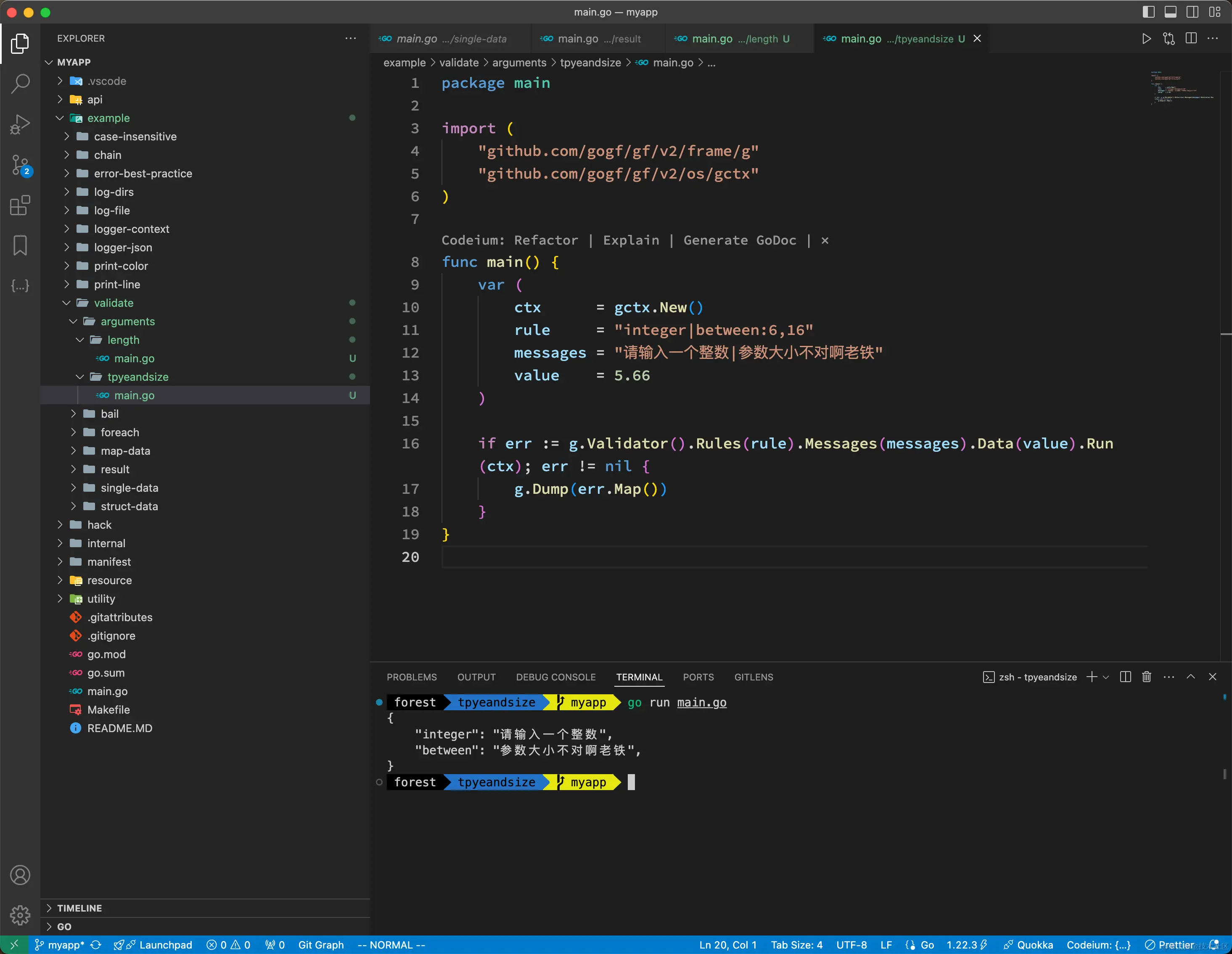
Task: Open terminal panel more actions ellipsis
Action: pyautogui.click(x=1168, y=677)
